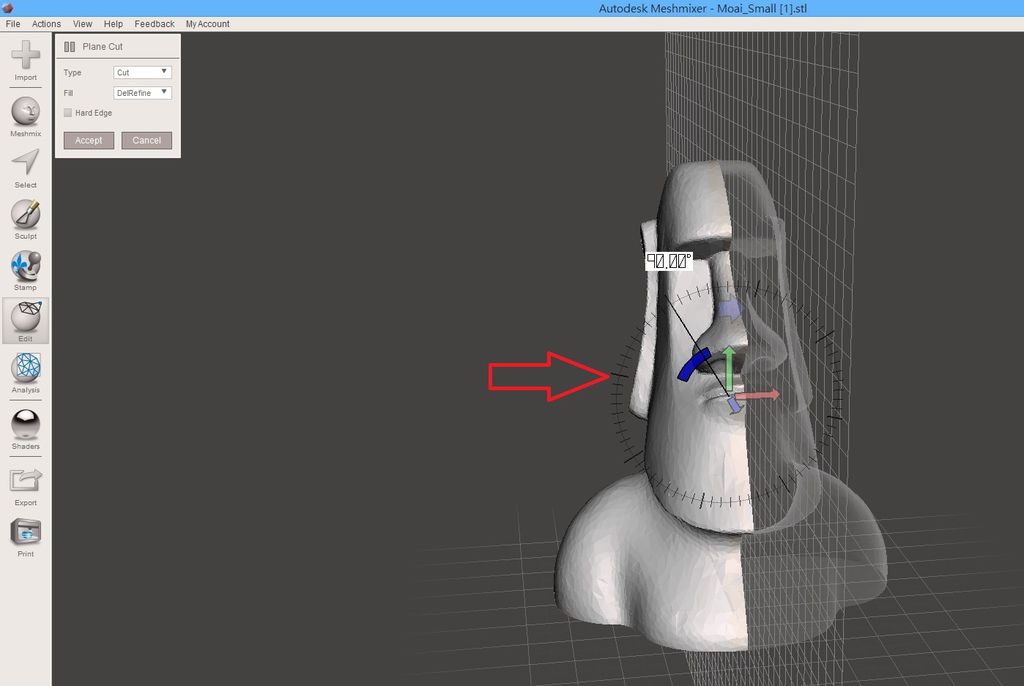Open the My Account menu
The width and height of the screenshot is (1024, 686).
click(208, 24)
